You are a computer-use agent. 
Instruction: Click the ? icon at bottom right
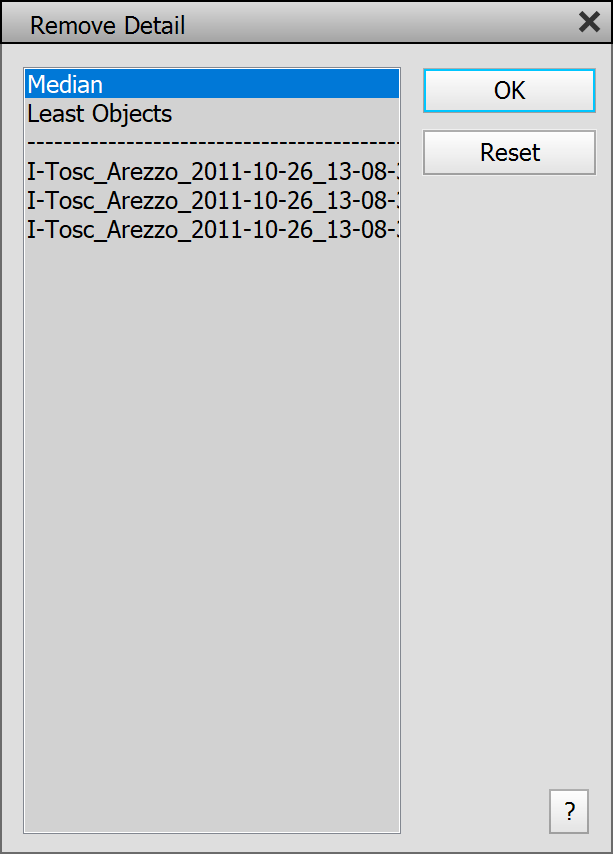pos(569,811)
